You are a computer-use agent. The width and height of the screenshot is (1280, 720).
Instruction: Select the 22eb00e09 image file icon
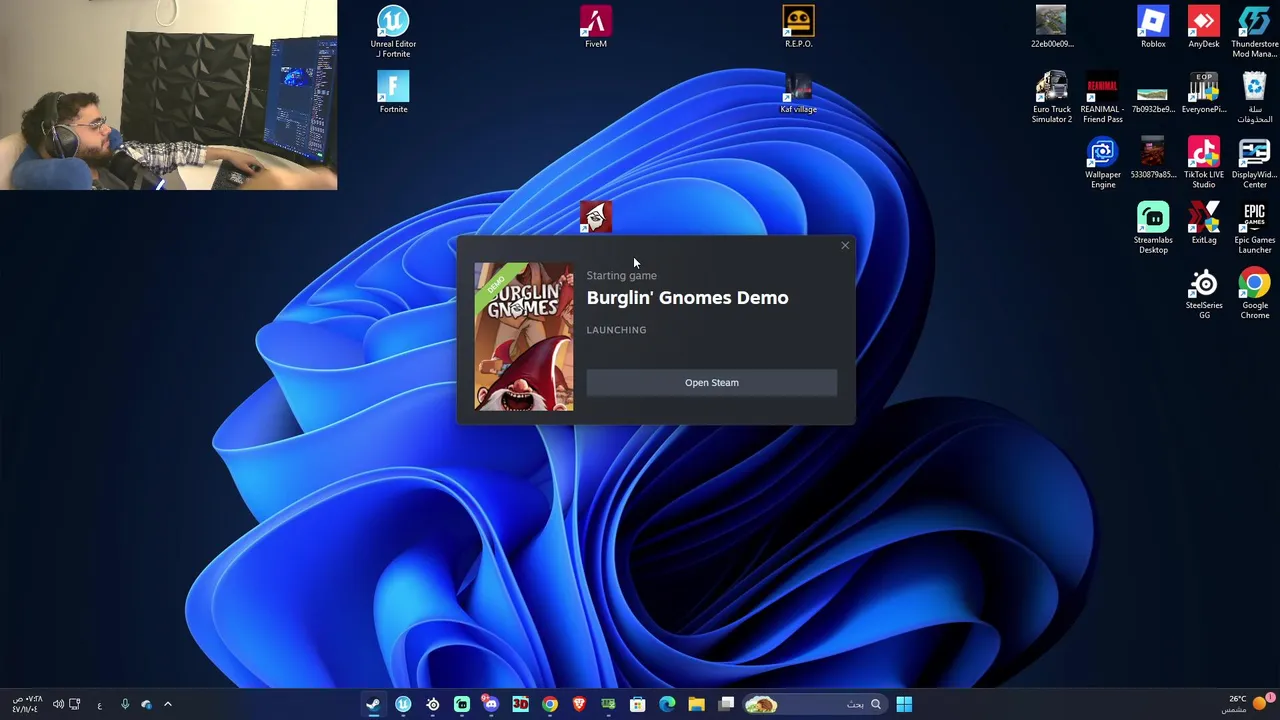pos(1051,27)
